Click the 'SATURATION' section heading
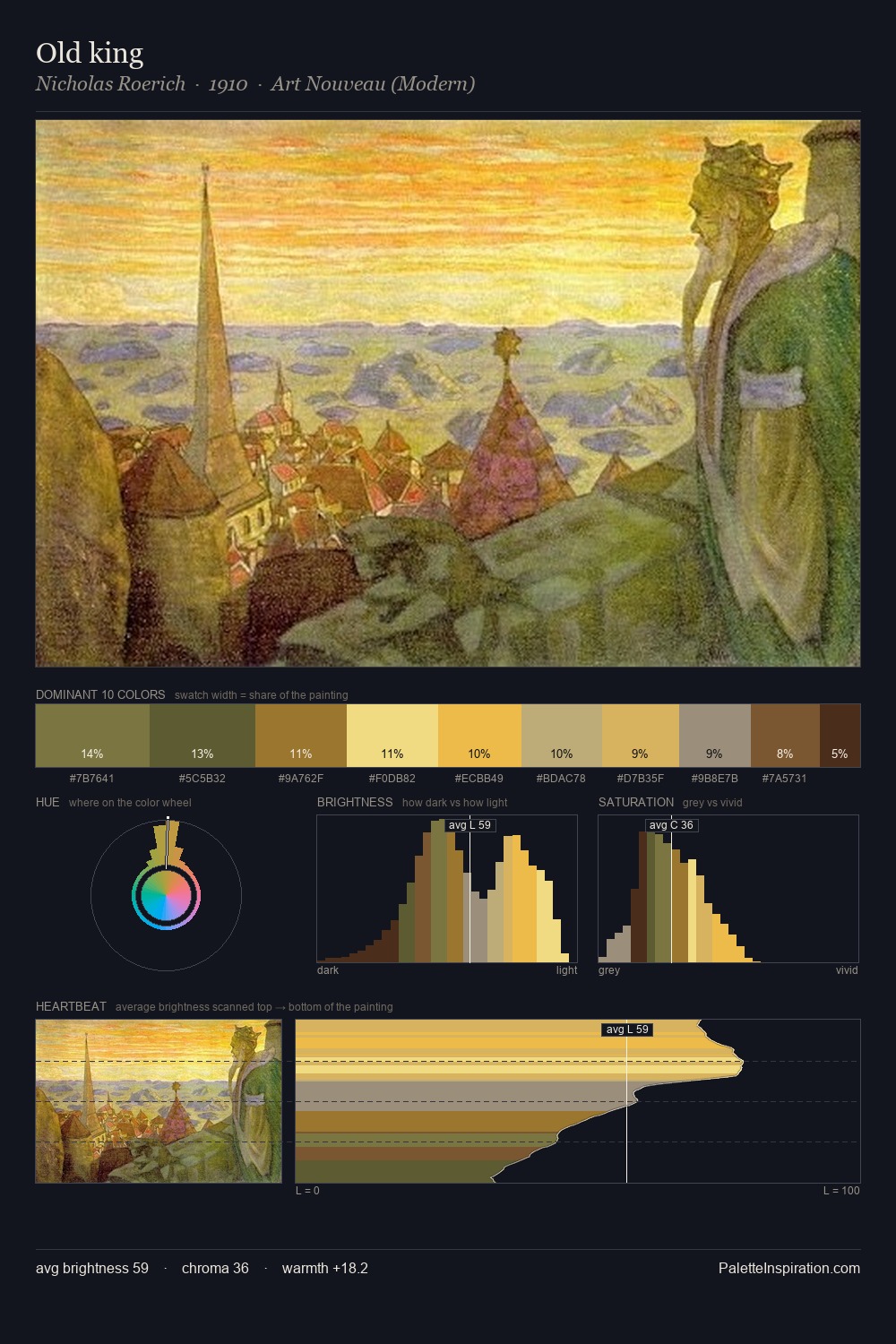The width and height of the screenshot is (896, 1344). click(636, 802)
